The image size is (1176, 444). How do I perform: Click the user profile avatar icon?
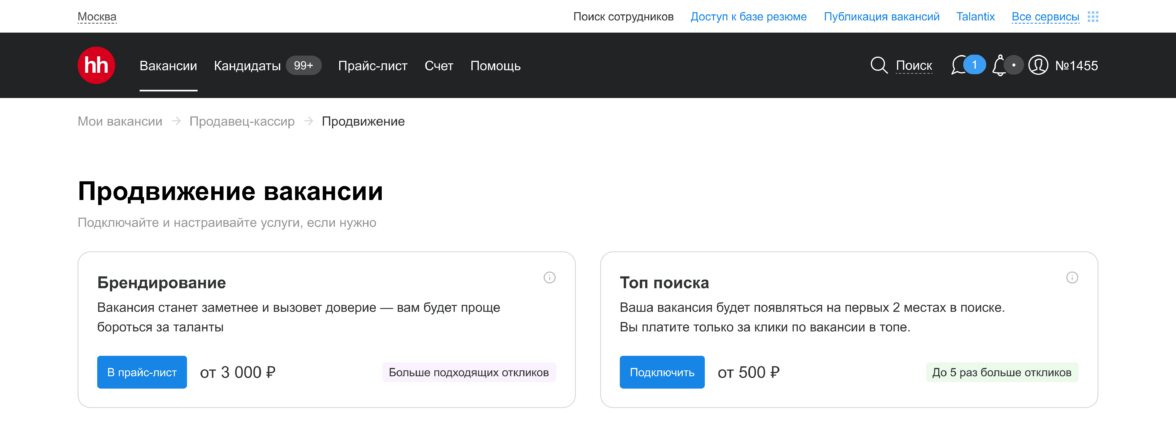1038,66
